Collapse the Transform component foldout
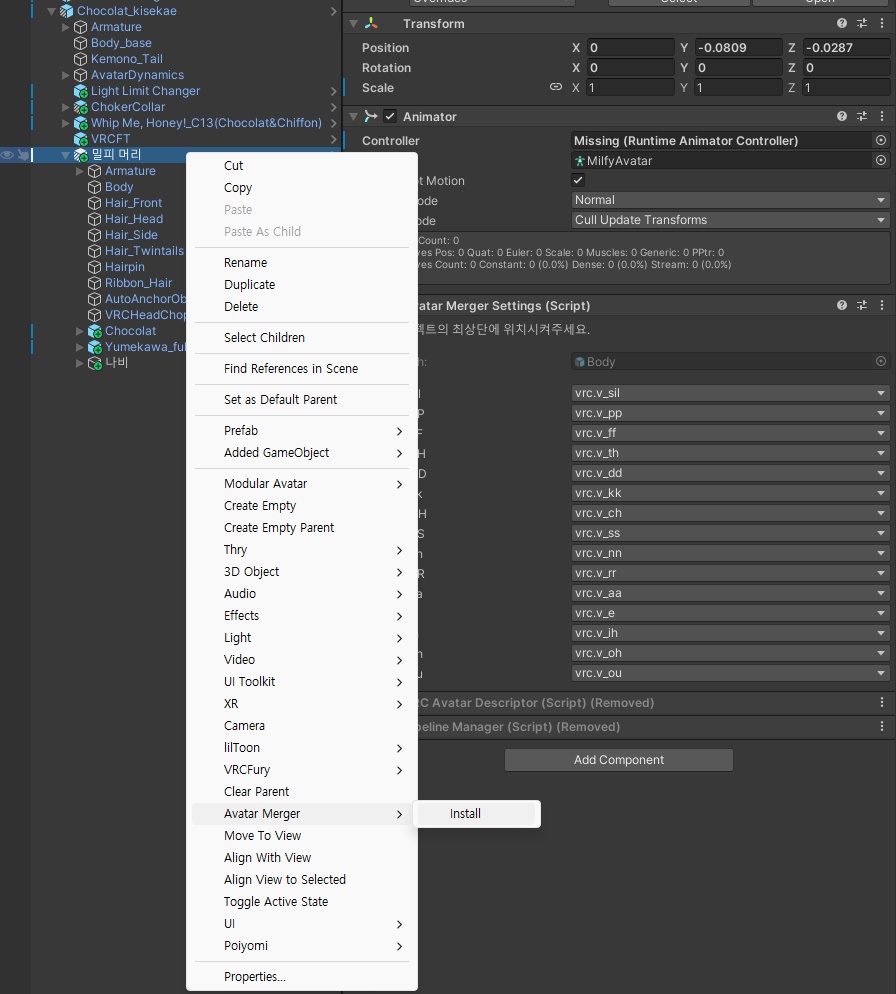Viewport: 896px width, 994px height. point(354,23)
